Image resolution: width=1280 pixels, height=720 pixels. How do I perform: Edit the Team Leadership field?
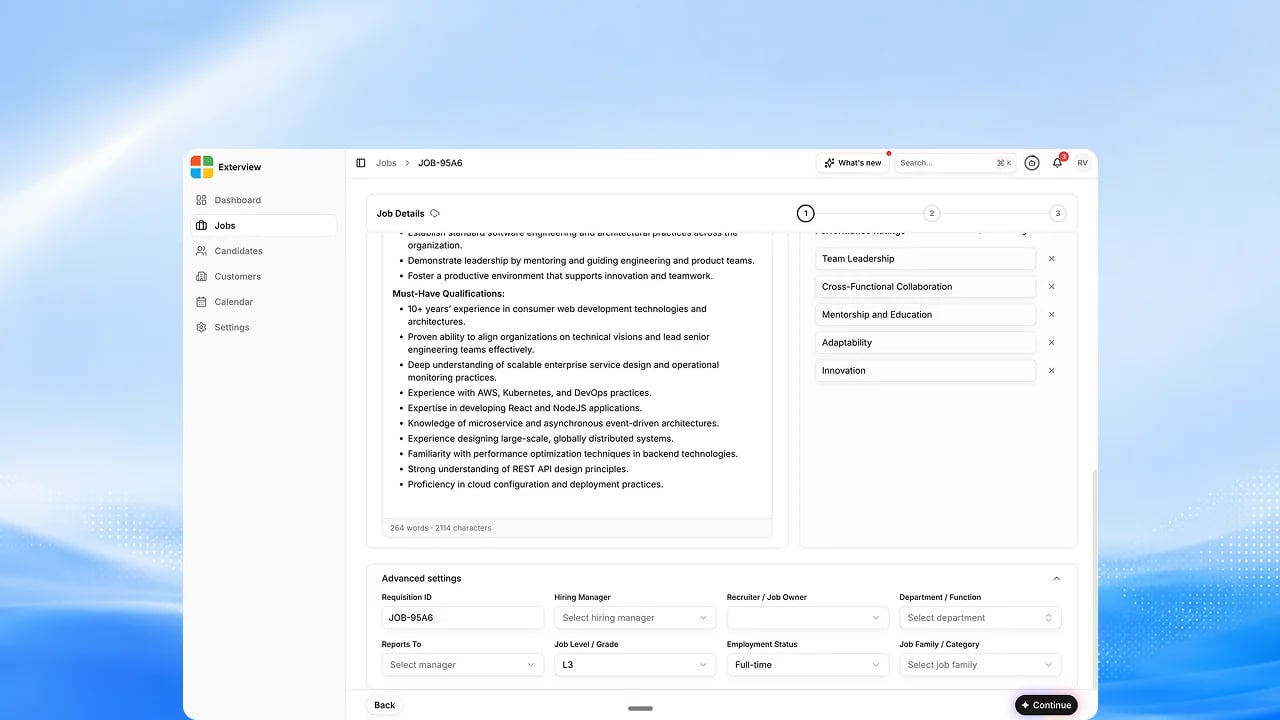point(925,259)
